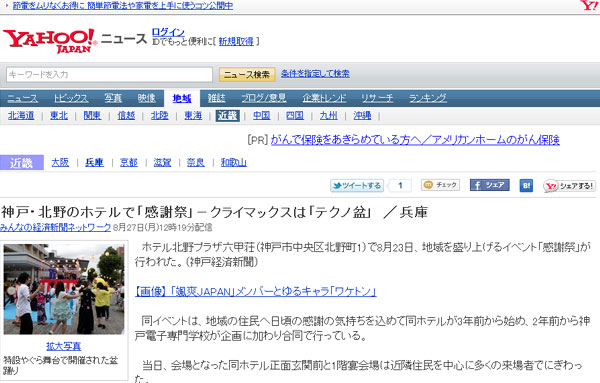Open the 拡大写真 enlarge photo link
600x383 pixels.
64,346
